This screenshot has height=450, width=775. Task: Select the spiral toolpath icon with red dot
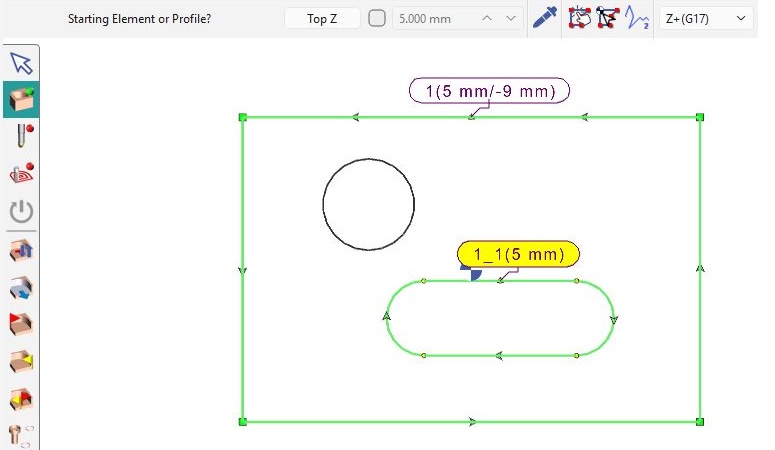tap(22, 173)
